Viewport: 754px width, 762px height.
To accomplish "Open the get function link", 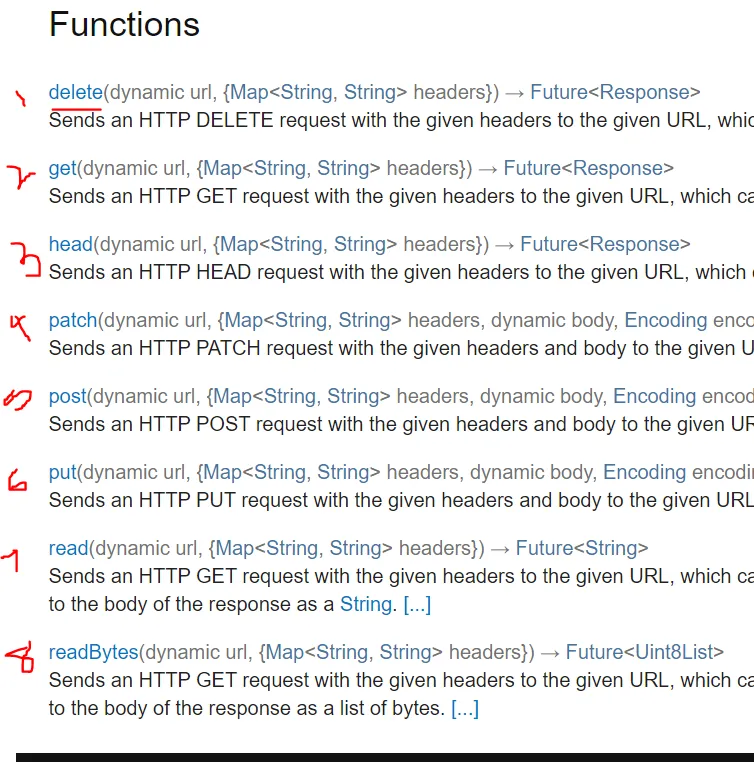I will [x=62, y=169].
